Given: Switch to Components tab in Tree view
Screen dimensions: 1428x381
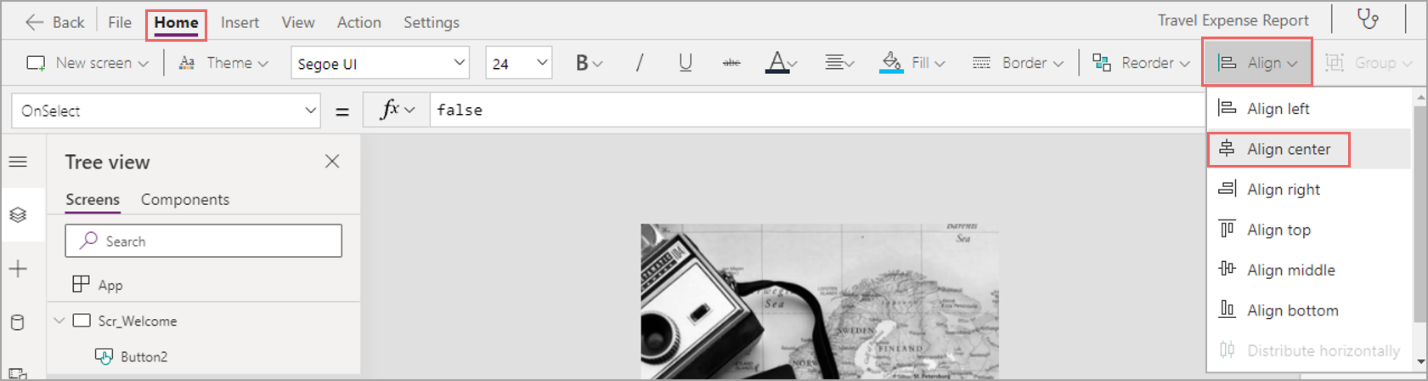Looking at the screenshot, I should coord(185,199).
